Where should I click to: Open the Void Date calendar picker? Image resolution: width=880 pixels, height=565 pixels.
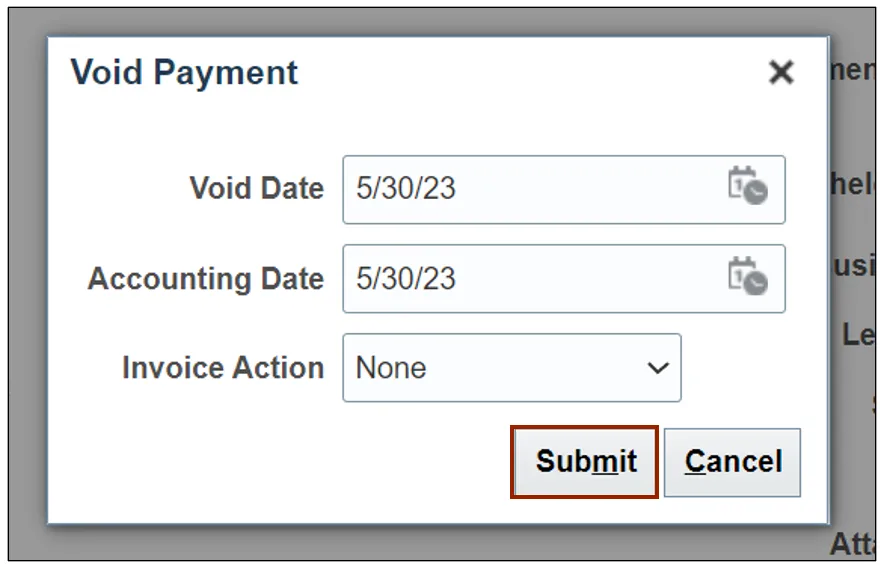pos(747,187)
